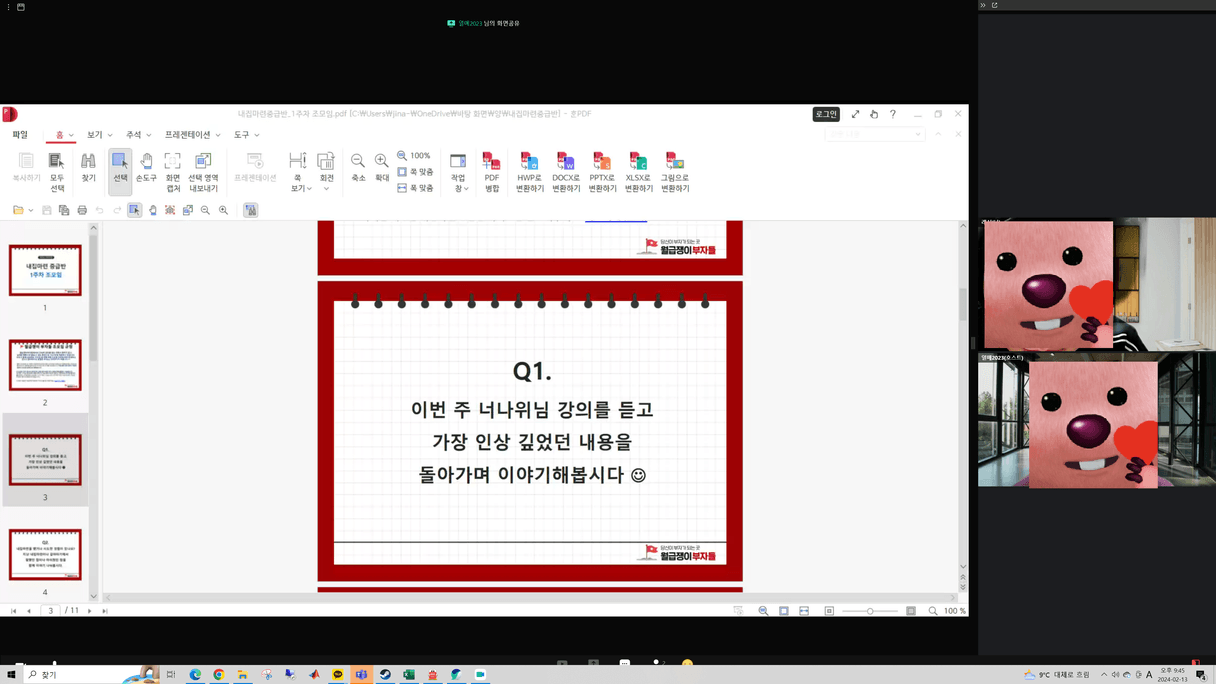Image resolution: width=1216 pixels, height=684 pixels.
Task: Switch to the 홈 (Home) tab
Action: [60, 135]
